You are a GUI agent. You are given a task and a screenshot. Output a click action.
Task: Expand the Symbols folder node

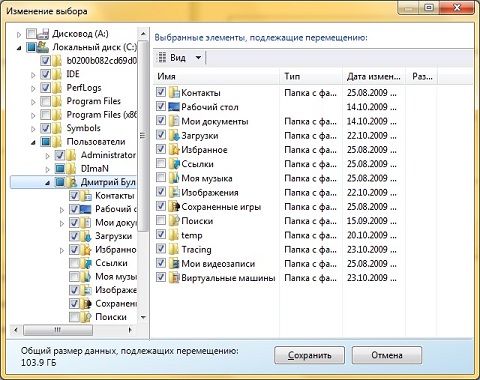(x=33, y=129)
